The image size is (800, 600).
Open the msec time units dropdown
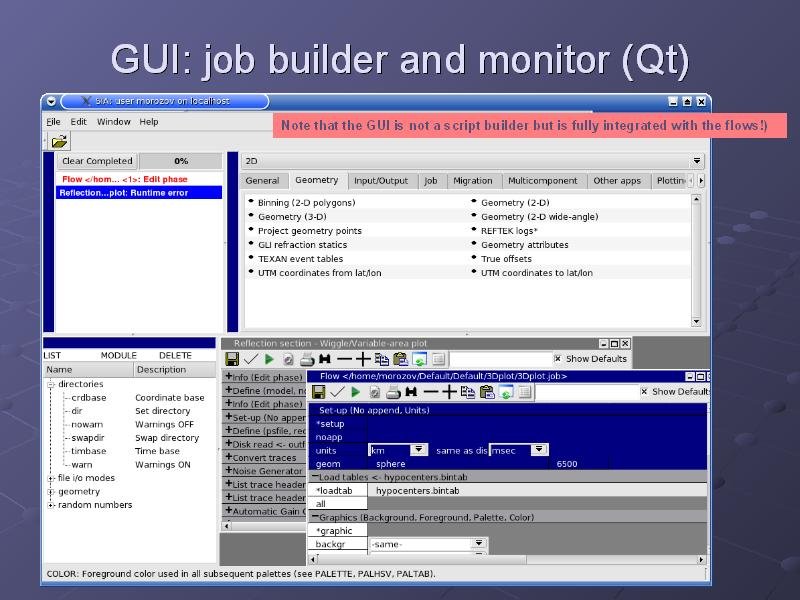(519, 450)
